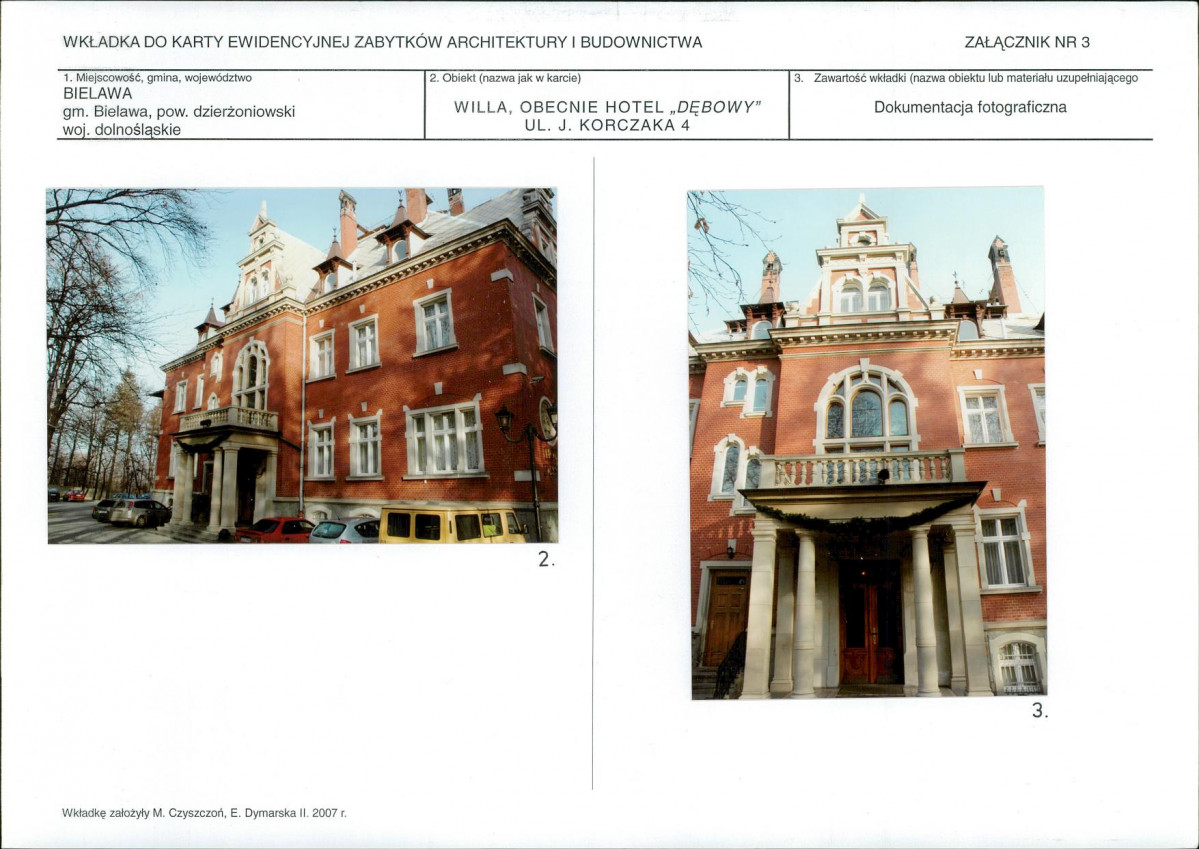The height and width of the screenshot is (849, 1199).
Task: Click the WILLA, OBECNIE HOTEL DĘBOWY title
Action: (x=607, y=107)
